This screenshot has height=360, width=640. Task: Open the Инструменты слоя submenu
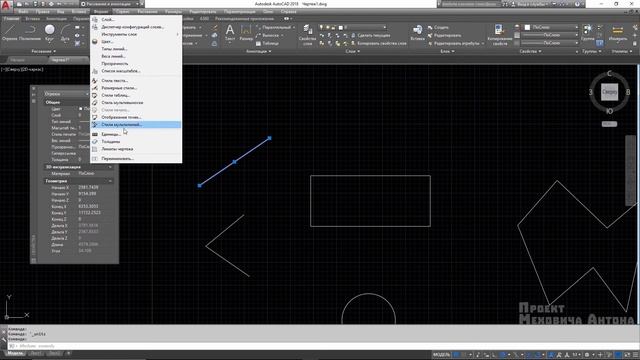pyautogui.click(x=136, y=34)
